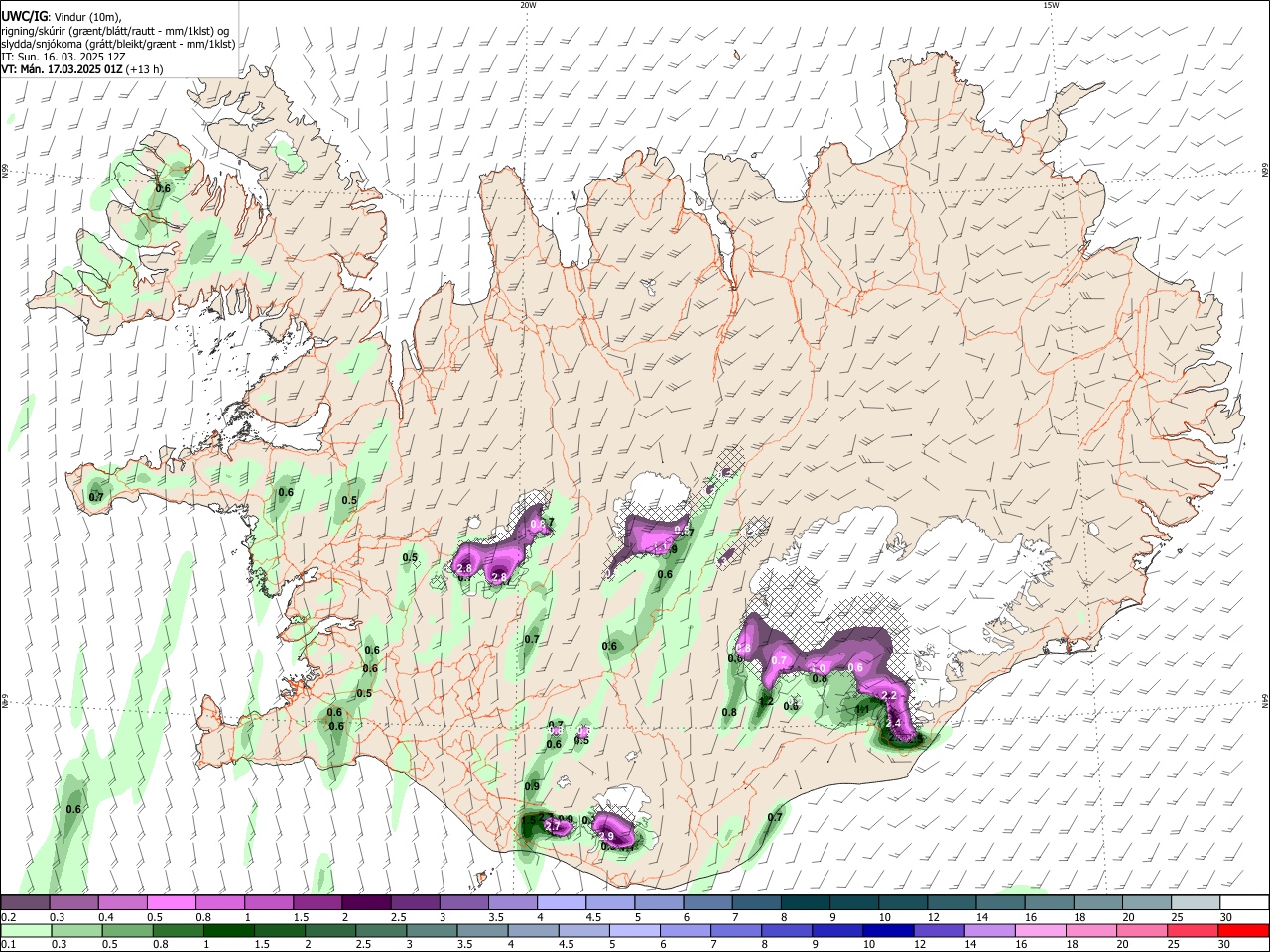Select the 2.5 grey-green swatch in lower scale

pyautogui.click(x=380, y=930)
